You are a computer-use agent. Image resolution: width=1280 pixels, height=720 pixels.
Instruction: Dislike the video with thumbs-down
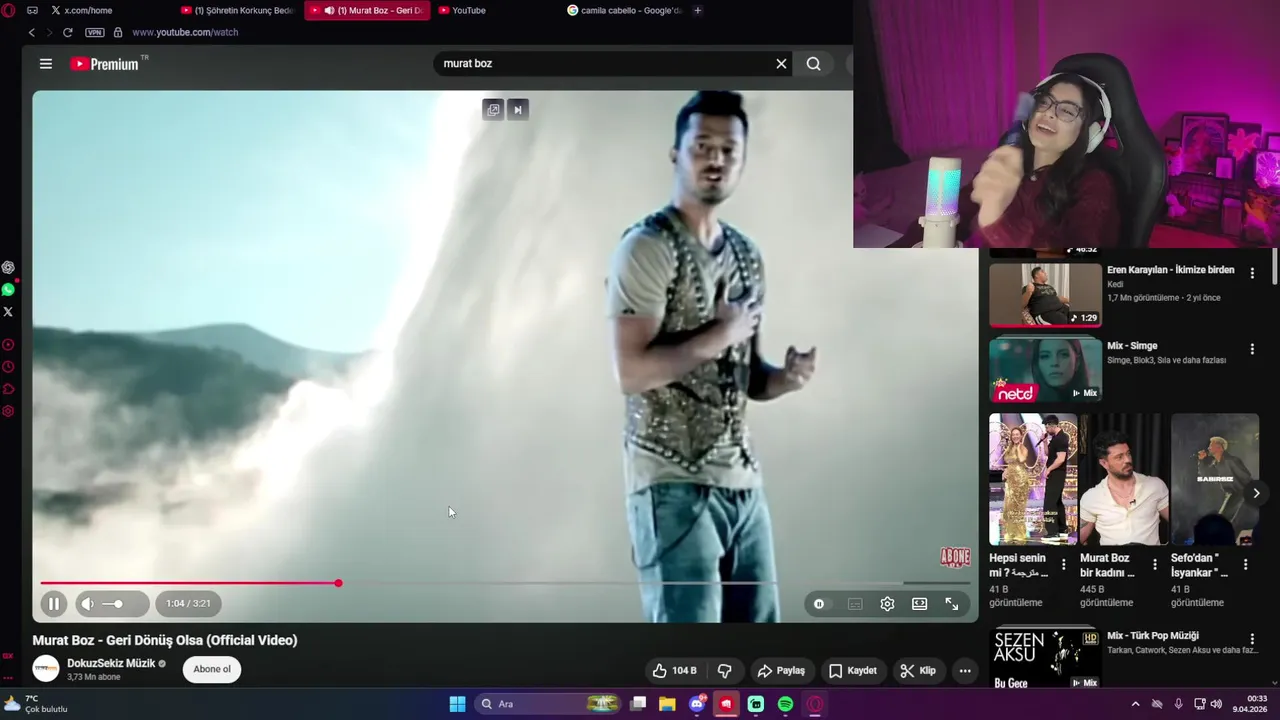pyautogui.click(x=725, y=671)
